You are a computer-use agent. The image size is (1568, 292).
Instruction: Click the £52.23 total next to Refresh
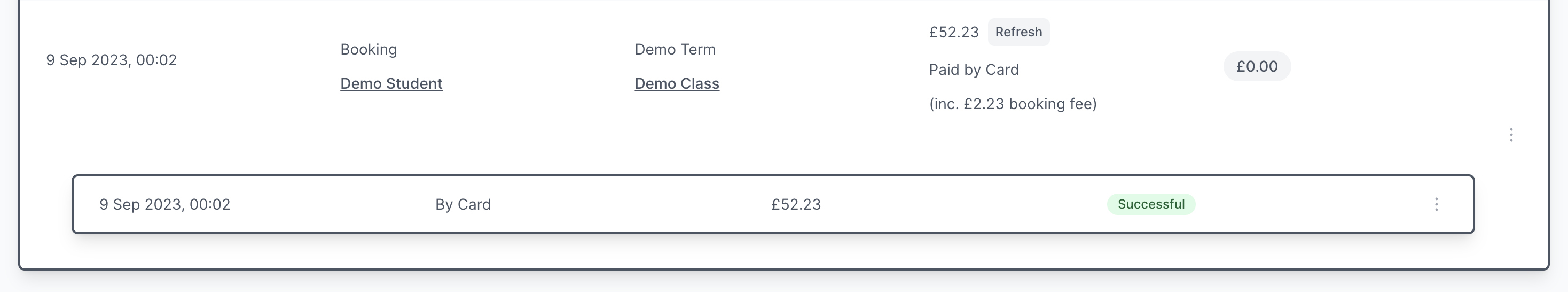coord(953,32)
